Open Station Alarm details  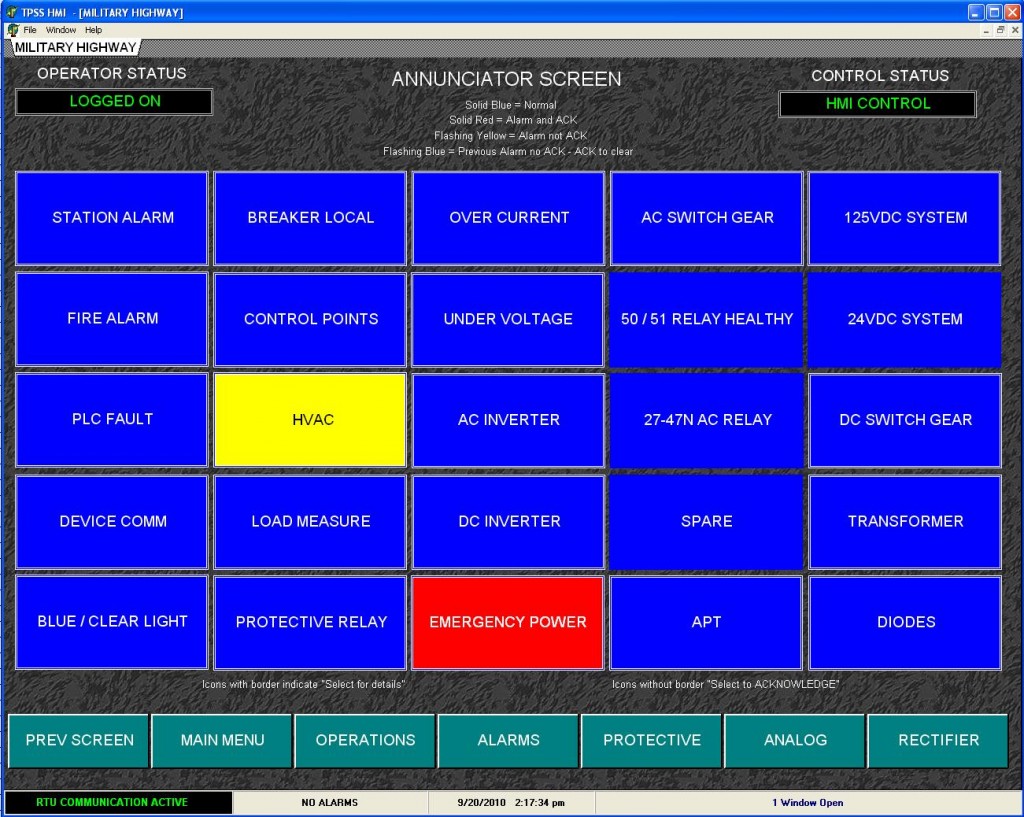point(112,218)
